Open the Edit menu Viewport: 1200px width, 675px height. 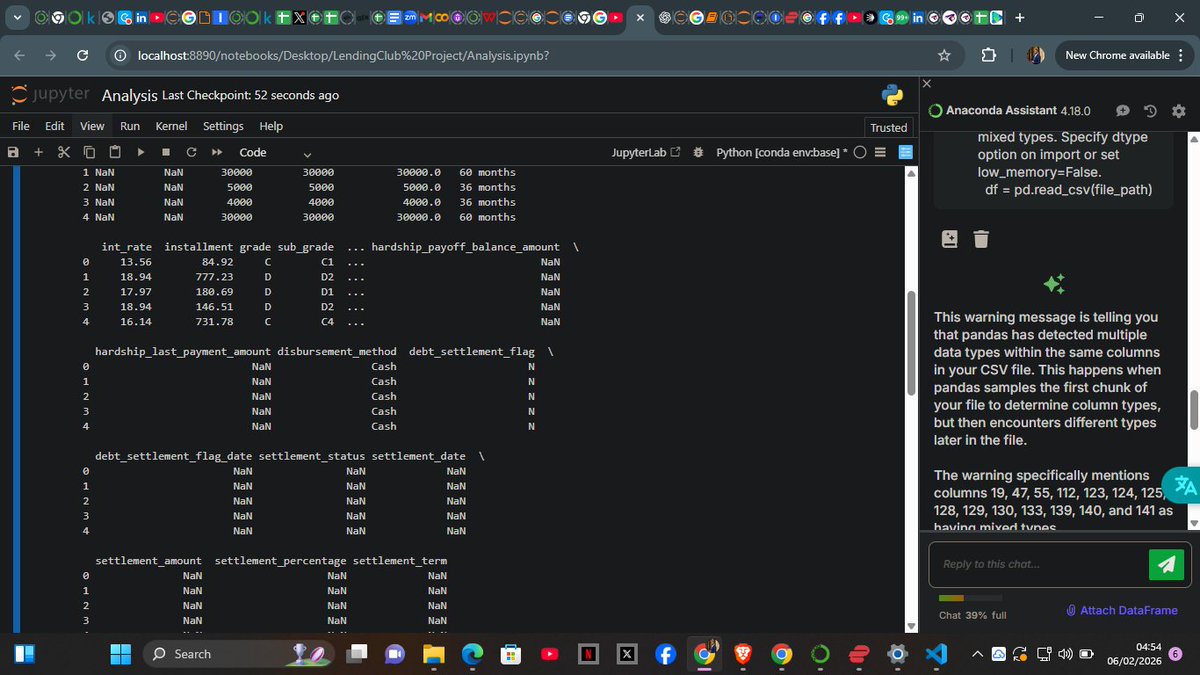tap(55, 126)
